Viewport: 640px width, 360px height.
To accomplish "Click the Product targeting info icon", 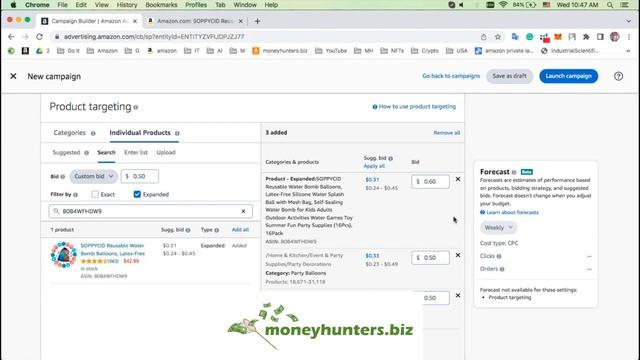I will (x=136, y=107).
